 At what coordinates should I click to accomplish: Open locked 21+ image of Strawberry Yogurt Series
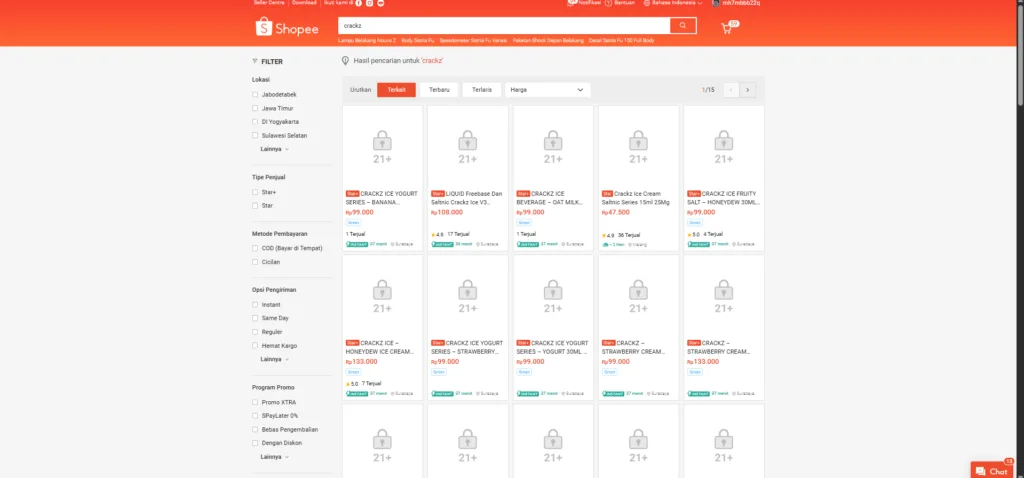(x=468, y=295)
